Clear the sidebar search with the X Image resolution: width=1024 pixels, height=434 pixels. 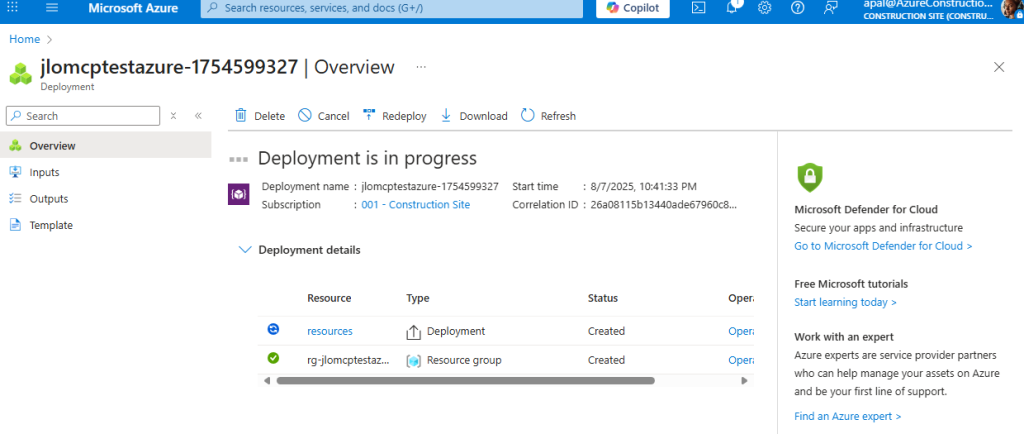click(174, 116)
